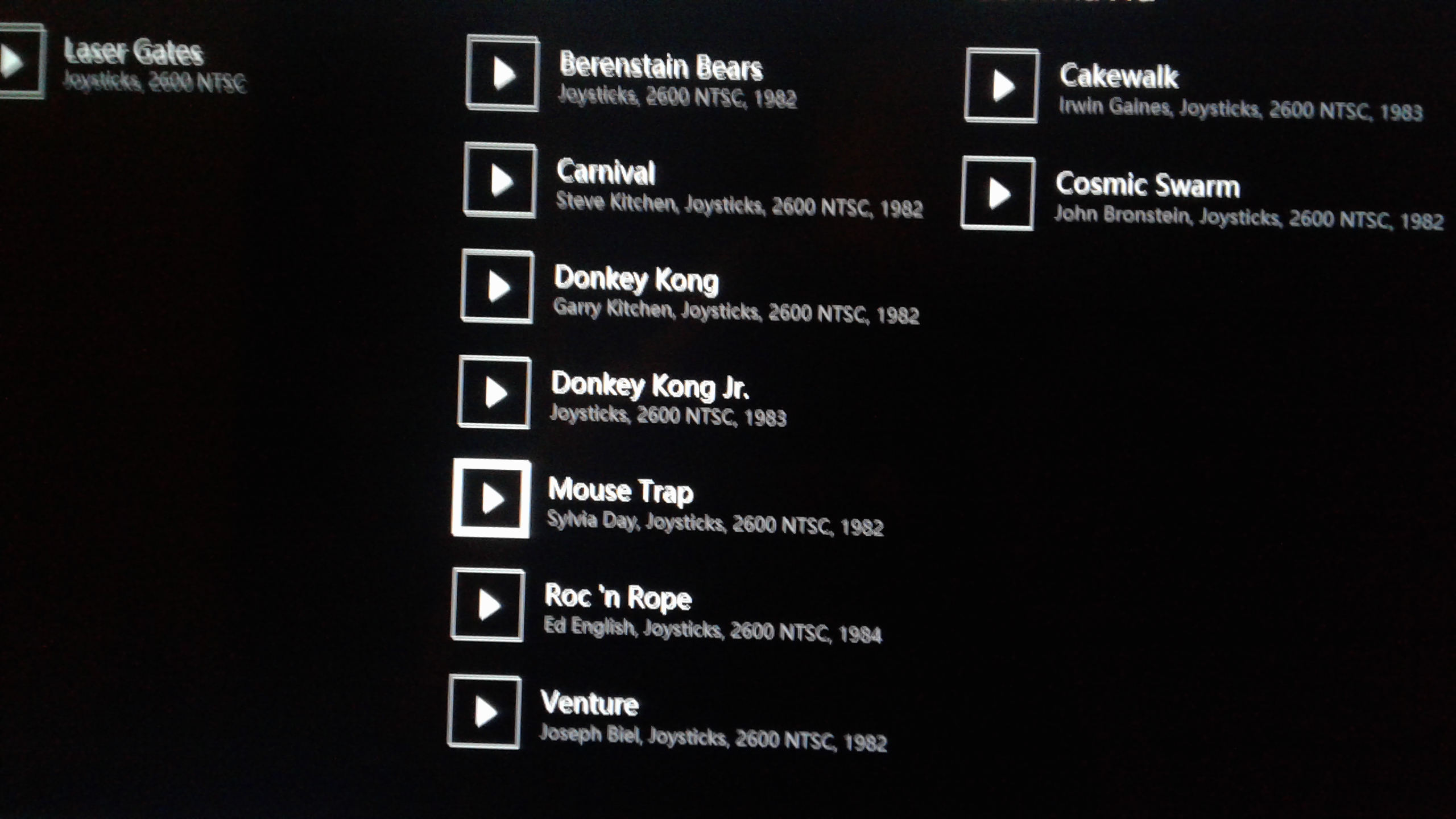Launch Cakewalk with its play icon
This screenshot has height=819, width=1456.
(1002, 86)
